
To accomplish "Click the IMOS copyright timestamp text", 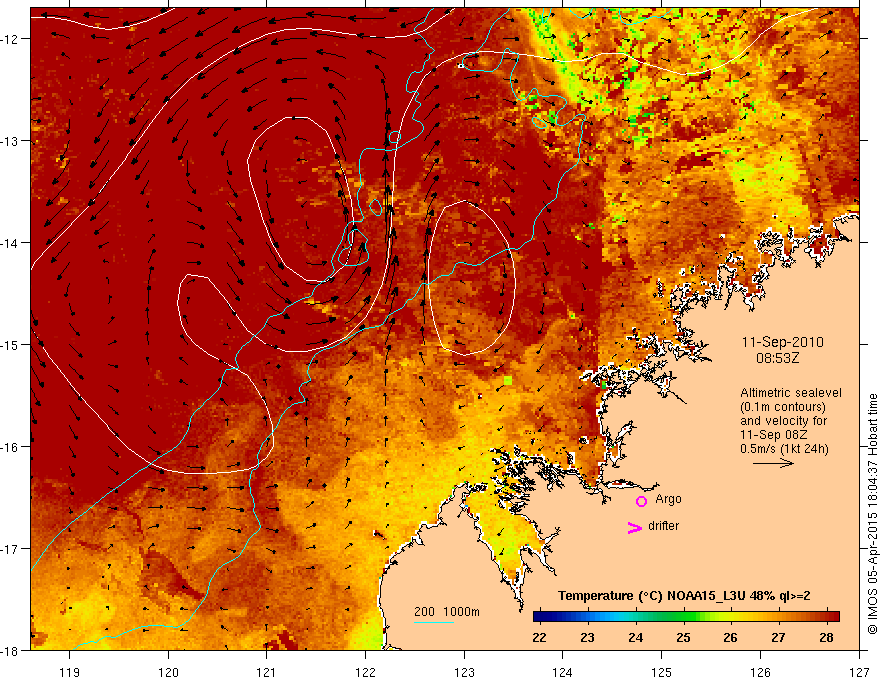I will click(x=872, y=514).
